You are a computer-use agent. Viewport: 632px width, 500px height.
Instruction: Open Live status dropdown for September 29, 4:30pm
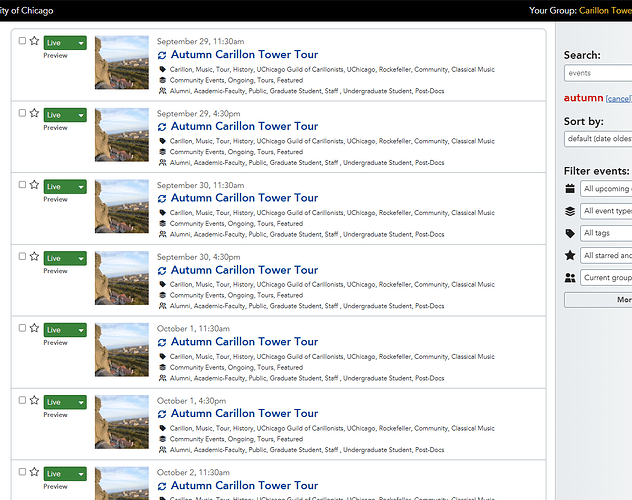65,115
